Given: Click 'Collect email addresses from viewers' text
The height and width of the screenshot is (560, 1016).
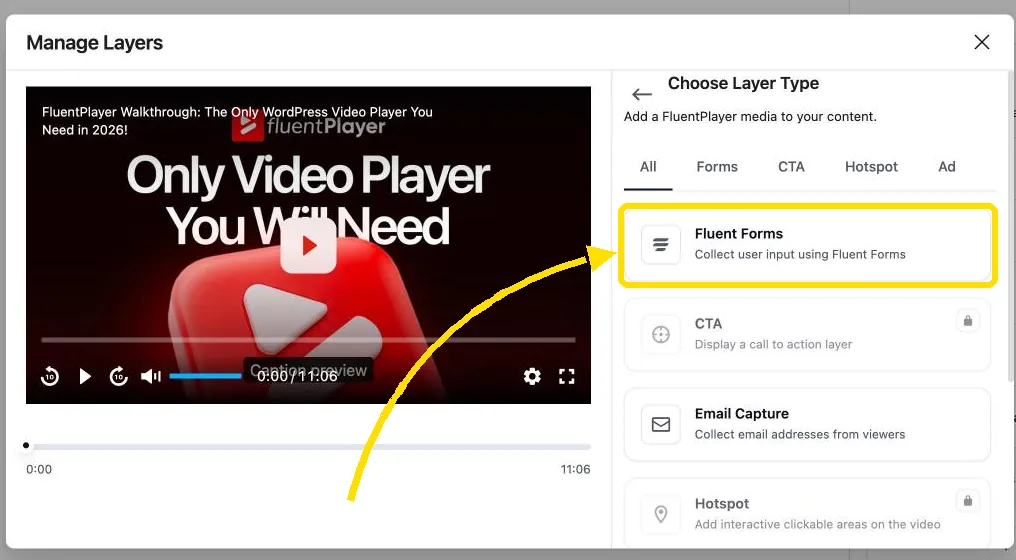Looking at the screenshot, I should 800,434.
